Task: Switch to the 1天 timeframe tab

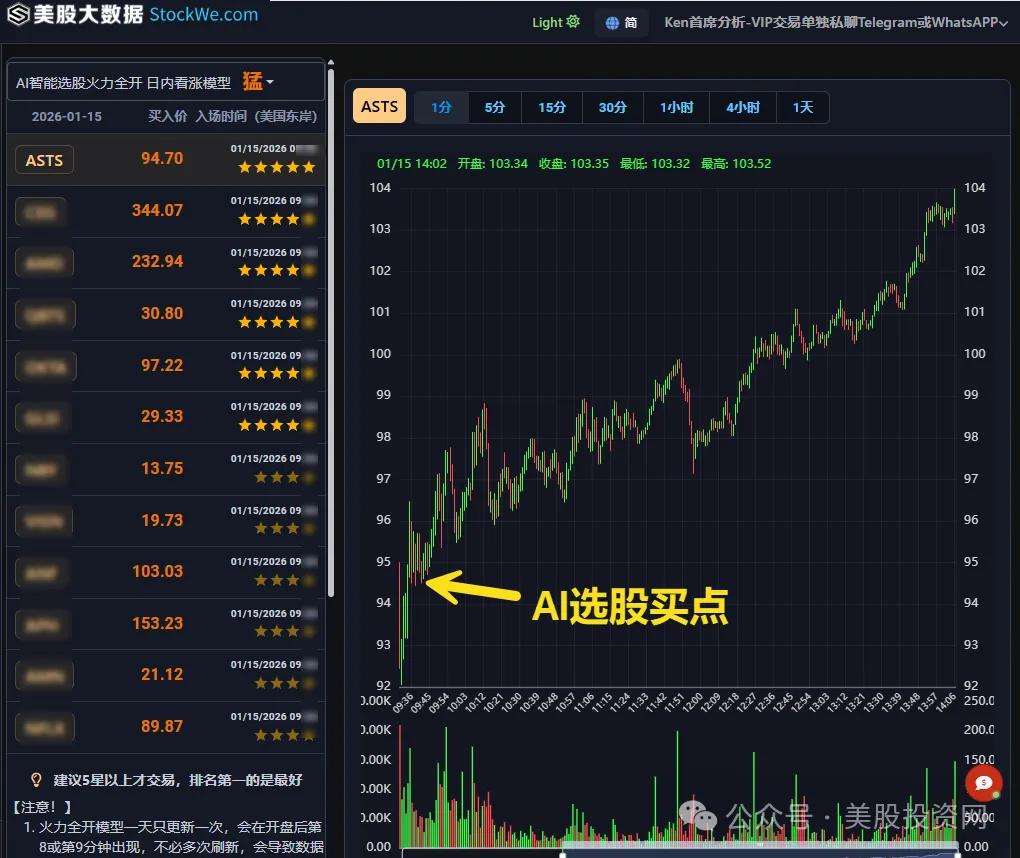Action: (803, 107)
